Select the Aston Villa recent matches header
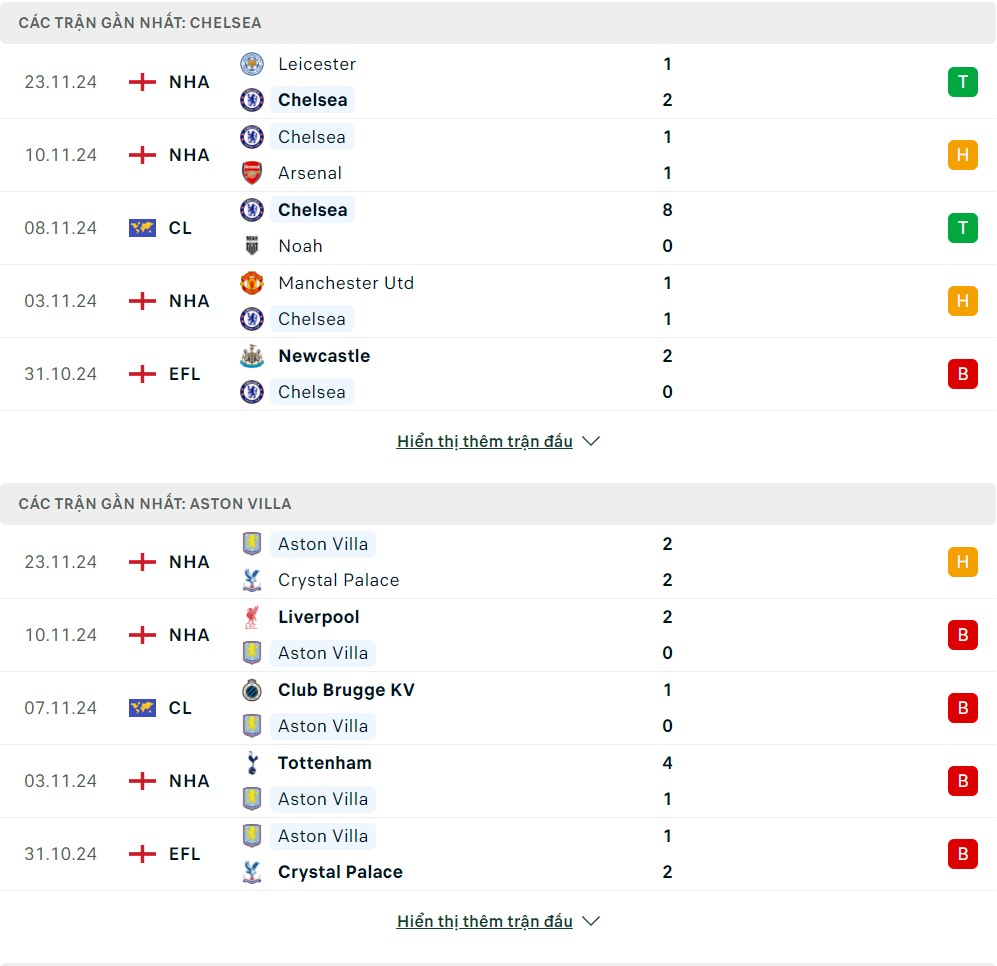Viewport: 997px width, 966px height. click(155, 503)
